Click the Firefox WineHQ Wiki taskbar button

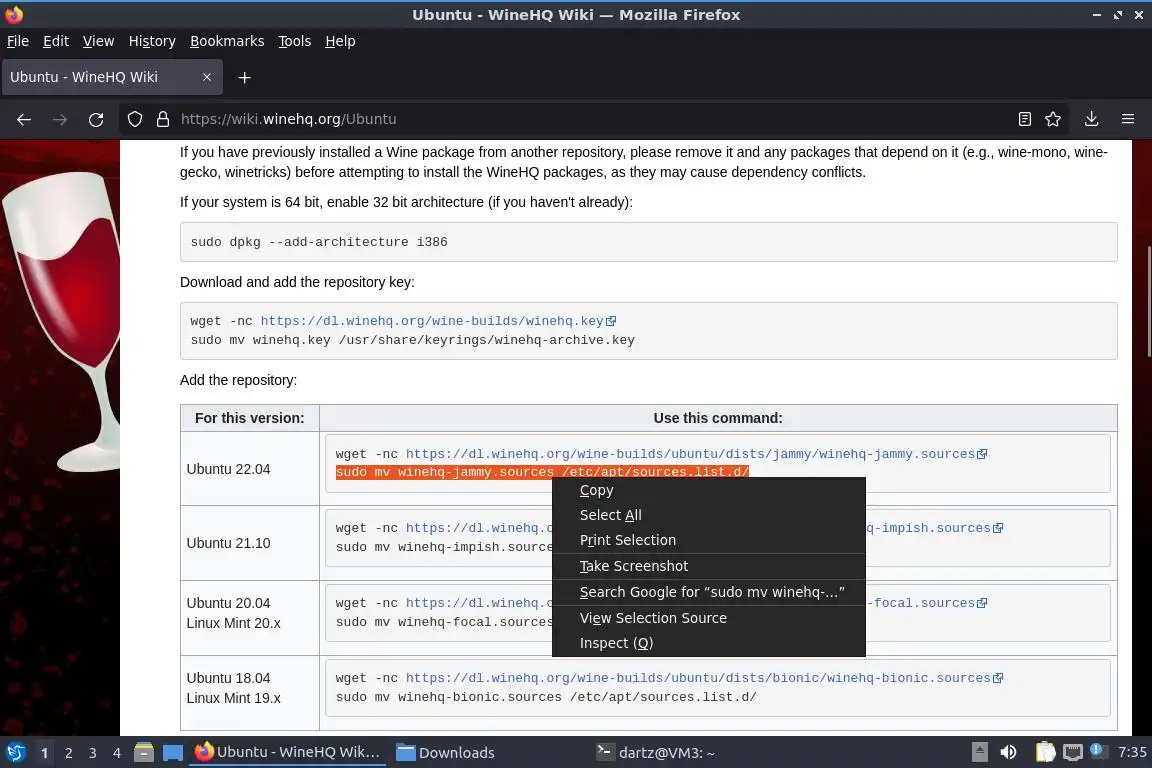(x=287, y=753)
